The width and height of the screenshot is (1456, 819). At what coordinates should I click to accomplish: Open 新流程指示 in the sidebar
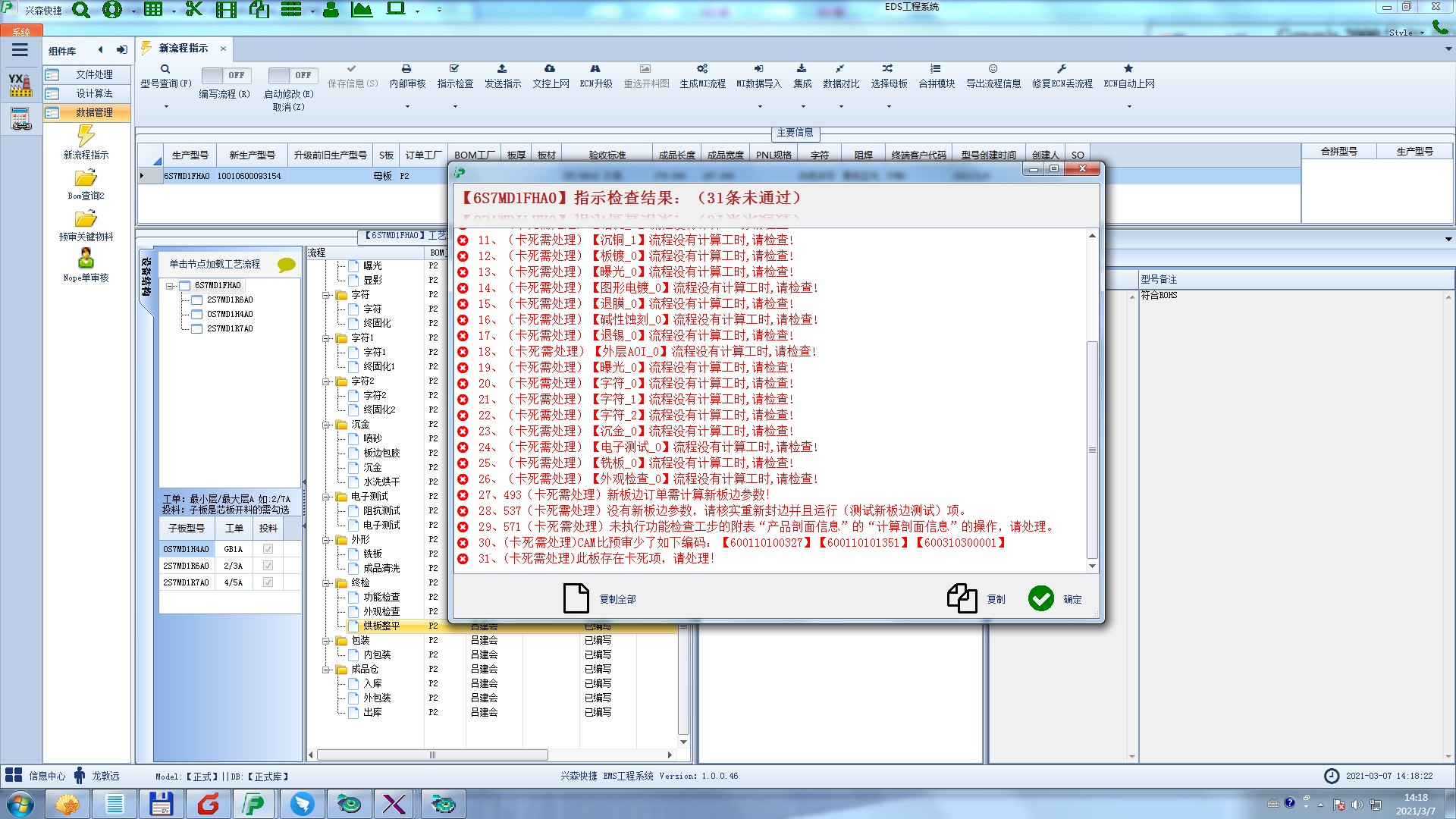tap(86, 137)
